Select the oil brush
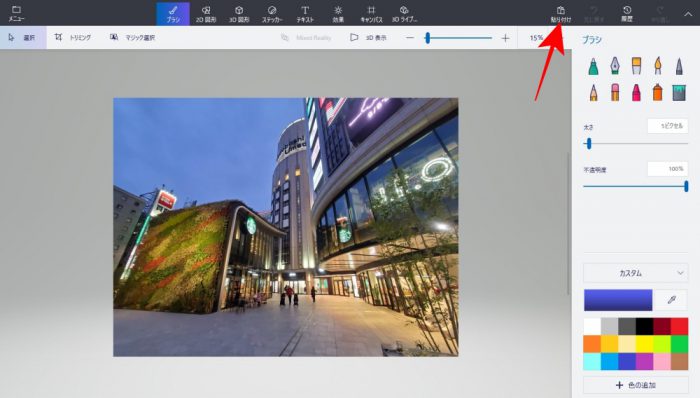Screen dimensions: 700x398 [636, 66]
